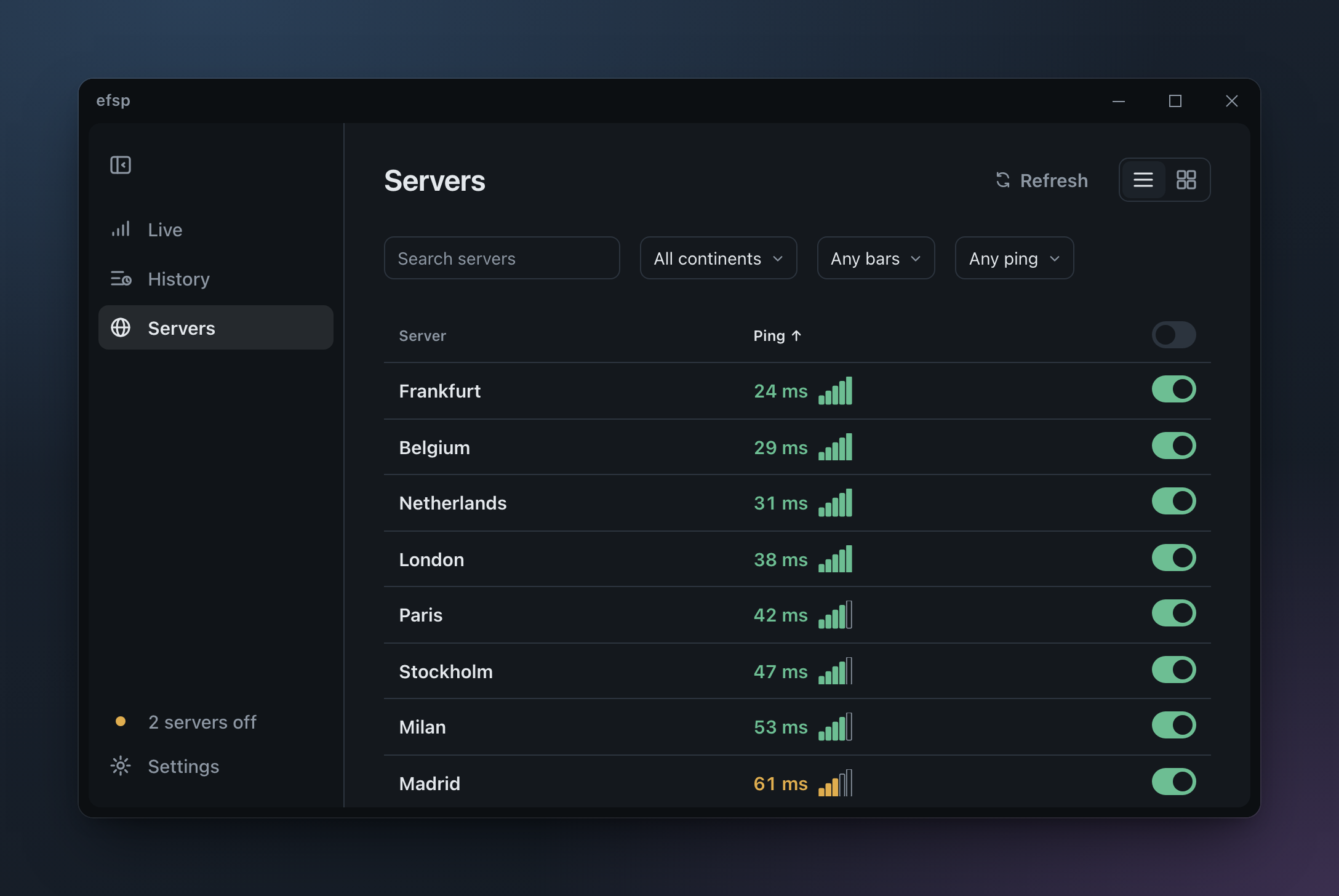Select the Madrid server name
This screenshot has height=896, width=1339.
pos(430,783)
